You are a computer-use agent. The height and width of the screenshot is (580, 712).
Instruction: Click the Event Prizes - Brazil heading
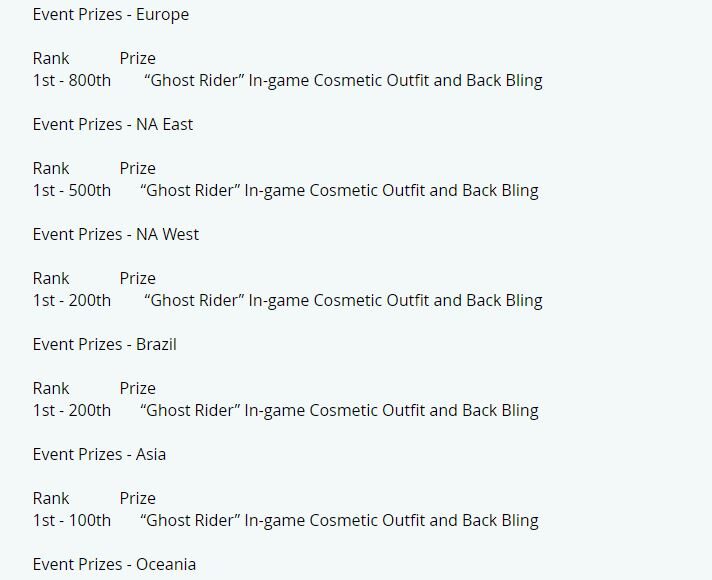tap(105, 344)
